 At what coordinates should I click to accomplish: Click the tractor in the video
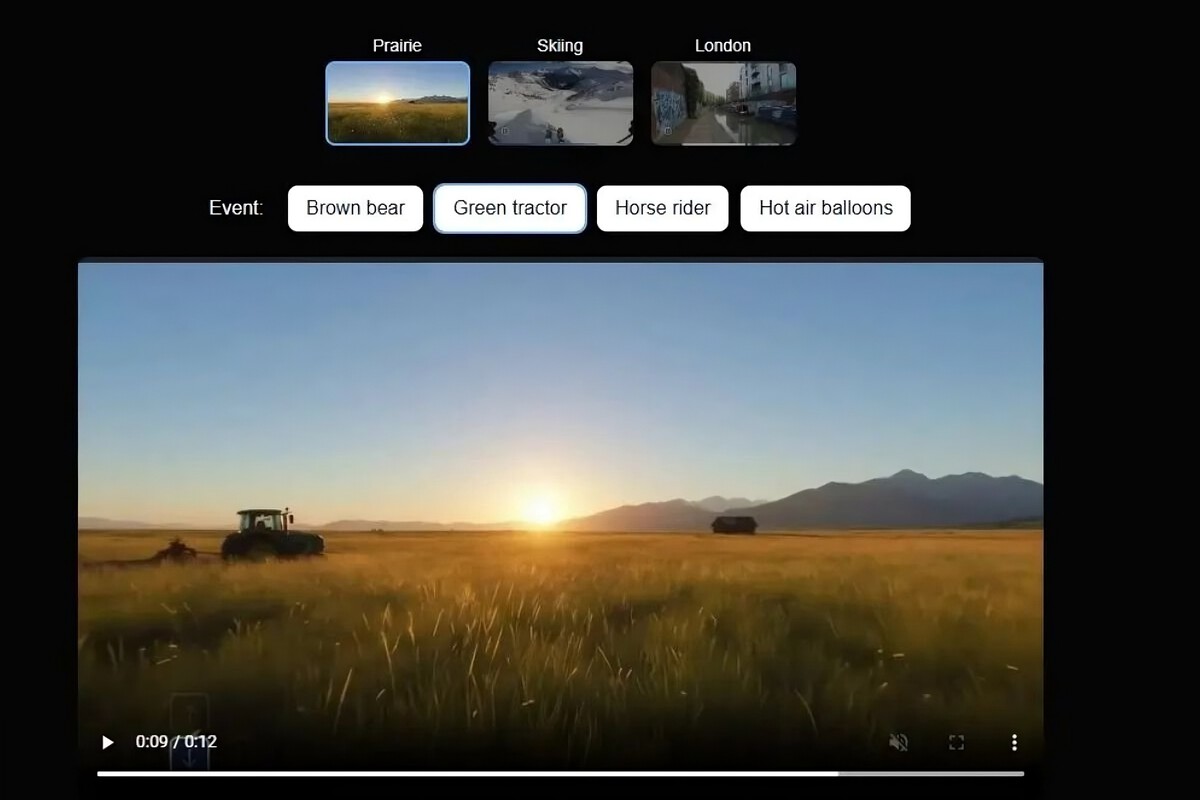tap(270, 535)
